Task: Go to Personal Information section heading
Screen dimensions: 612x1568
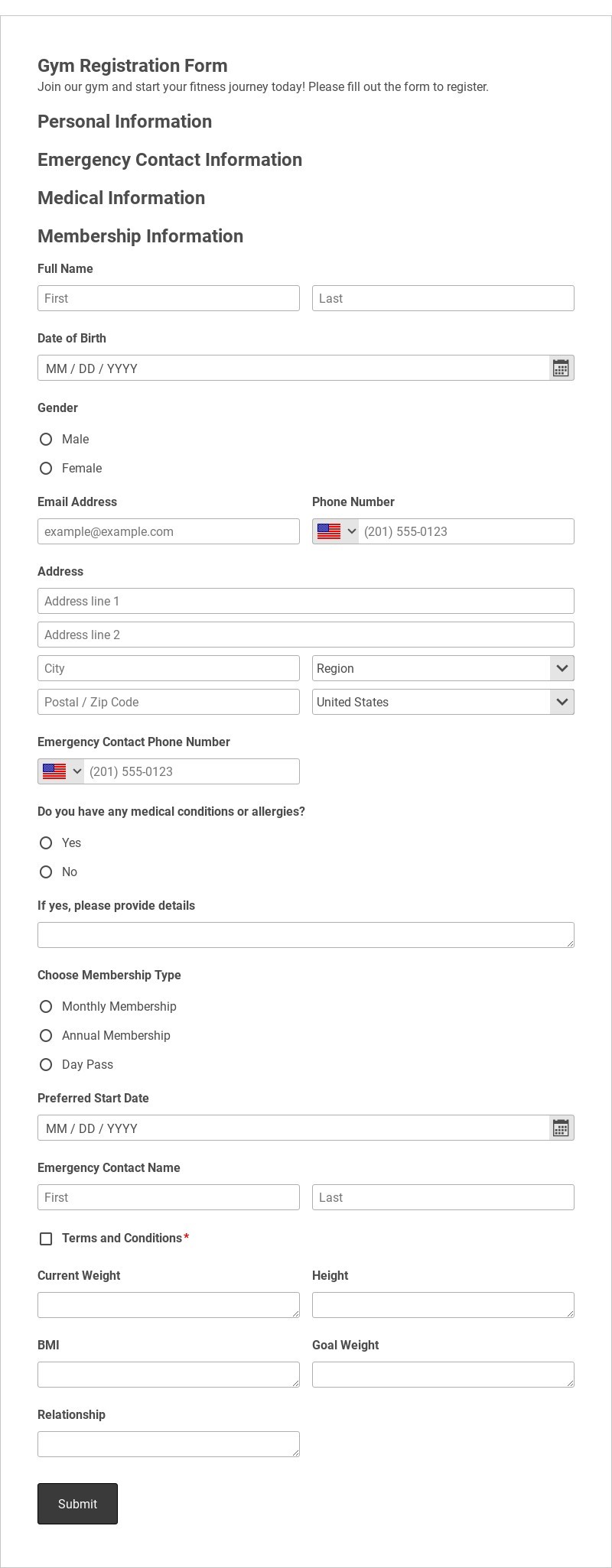Action: tap(125, 122)
